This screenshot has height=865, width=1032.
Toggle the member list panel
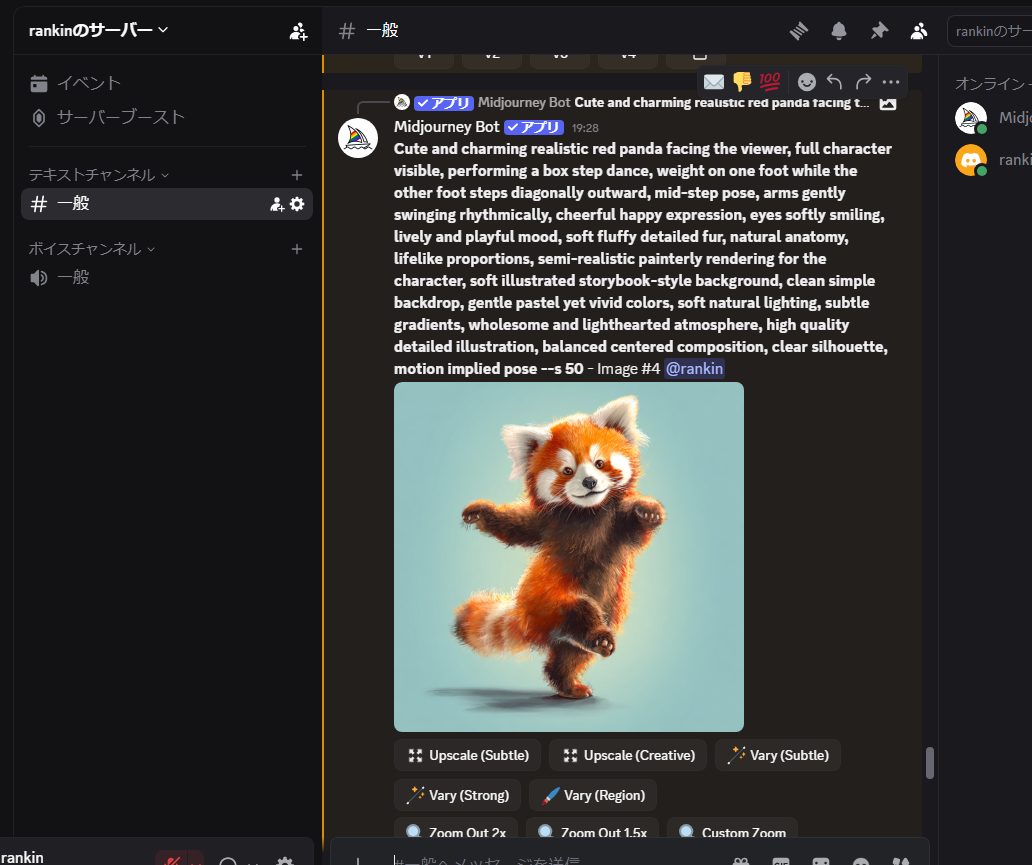[919, 31]
